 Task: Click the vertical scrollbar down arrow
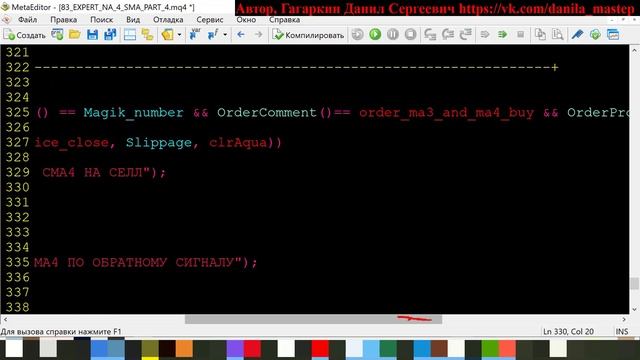634,309
